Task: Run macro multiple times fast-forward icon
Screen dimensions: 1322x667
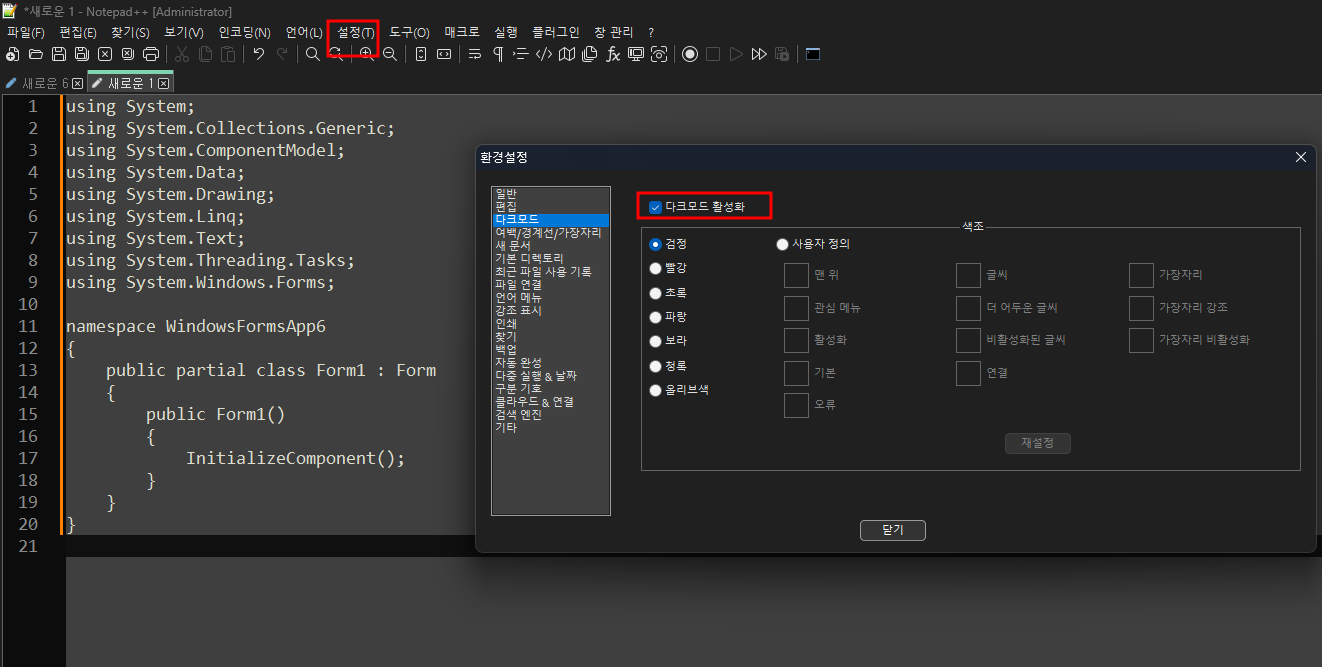Action: click(x=759, y=54)
